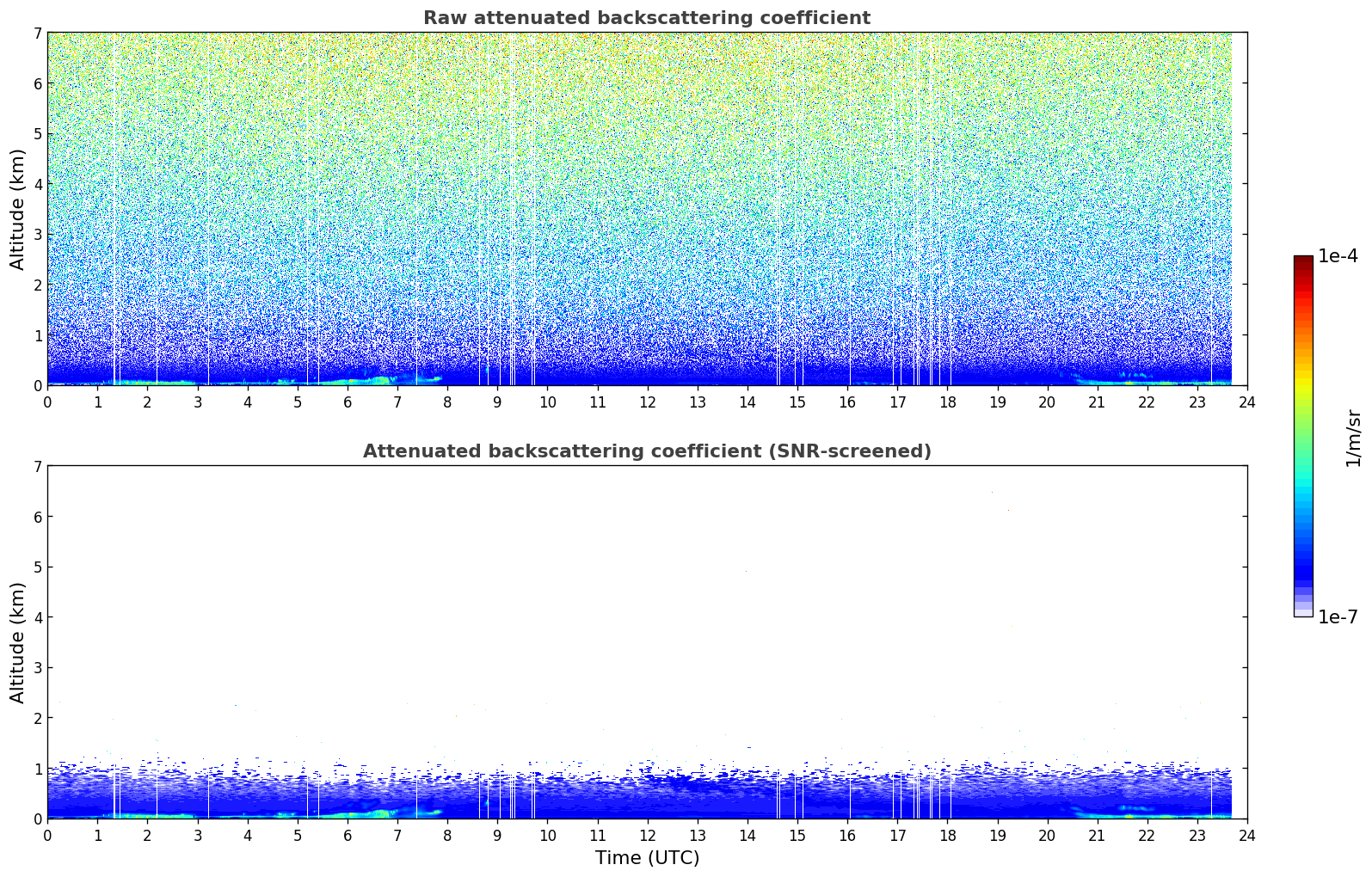Click altitude tick 1 on the bottom plot
The image size is (1372, 877).
38,769
